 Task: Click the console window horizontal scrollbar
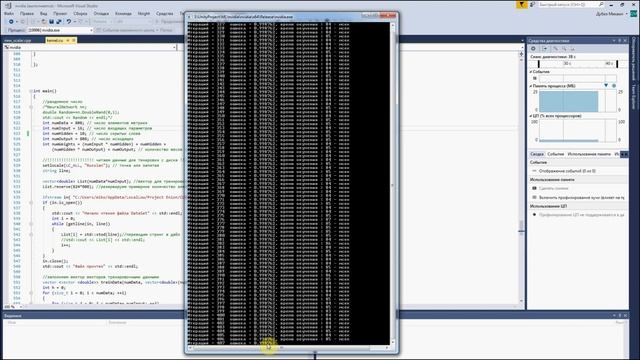coord(289,348)
